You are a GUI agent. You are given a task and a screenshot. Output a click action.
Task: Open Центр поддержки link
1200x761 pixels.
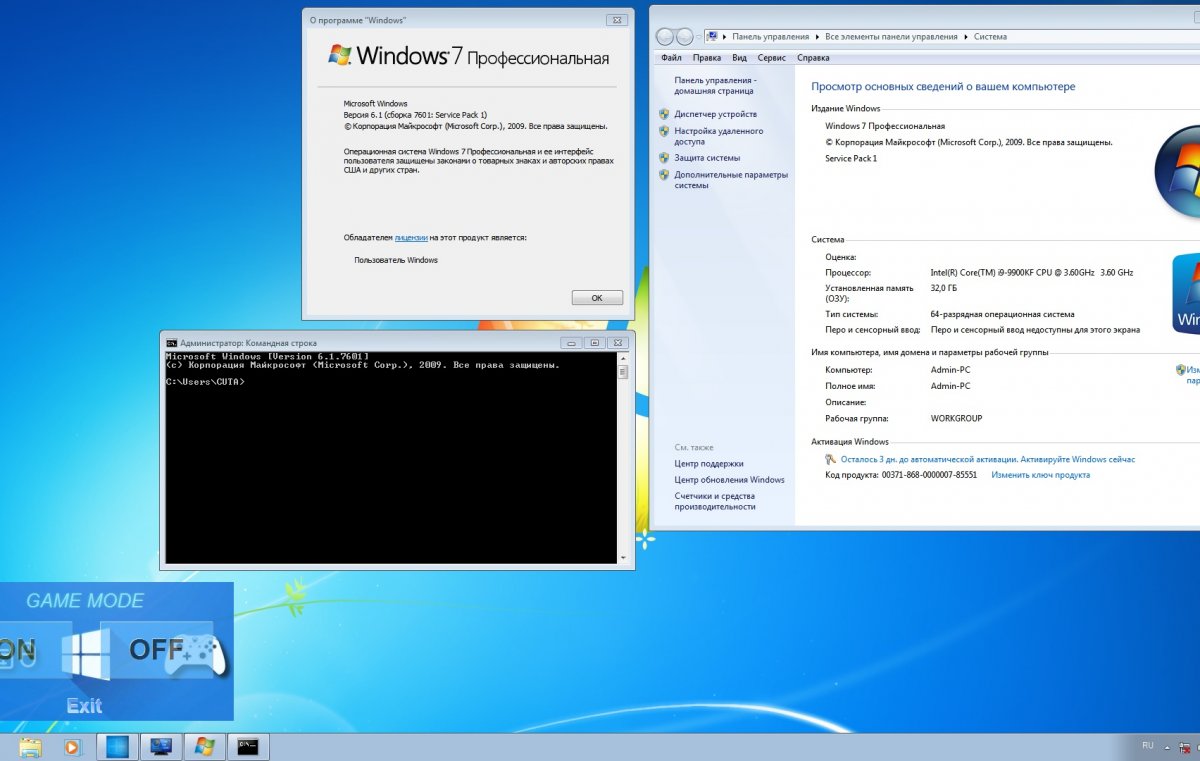(709, 463)
